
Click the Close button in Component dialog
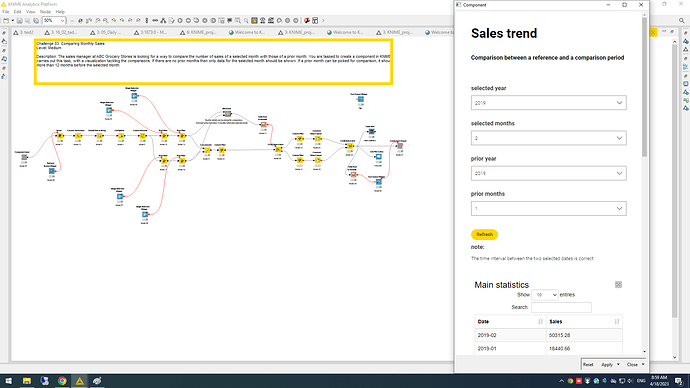pyautogui.click(x=632, y=365)
